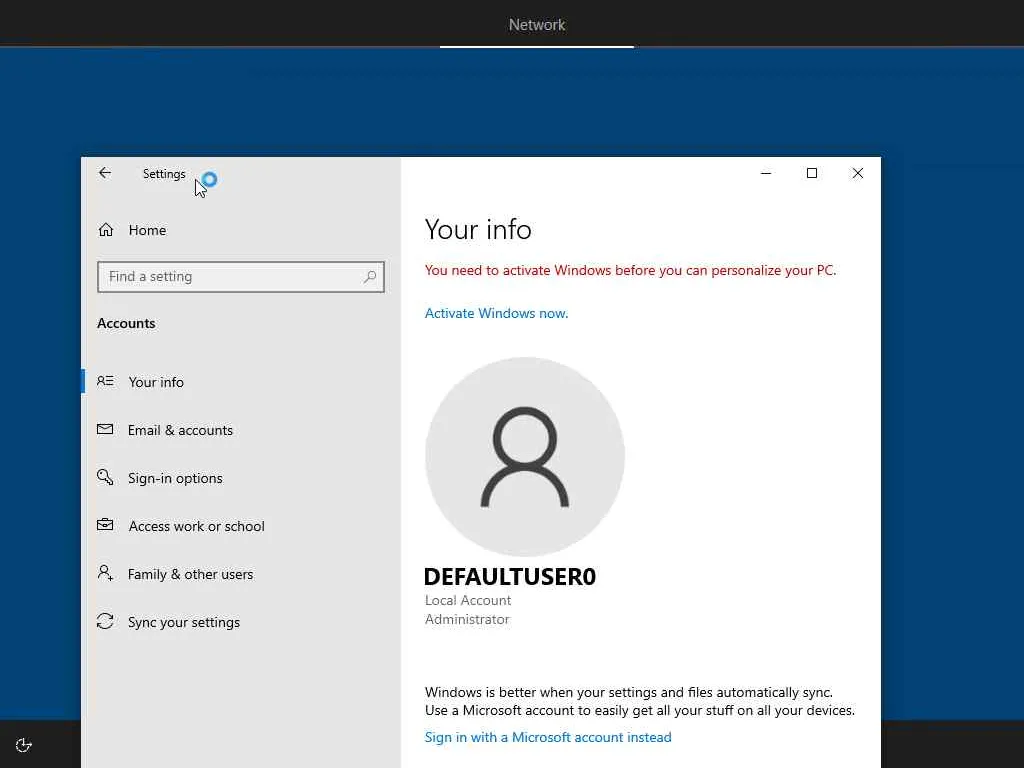Click the Access work or school briefcase icon
The width and height of the screenshot is (1024, 768).
(105, 525)
